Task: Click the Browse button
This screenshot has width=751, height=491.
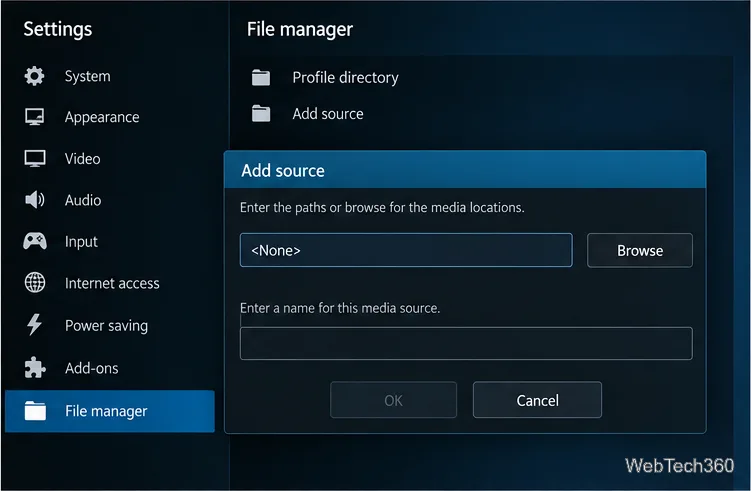Action: point(639,250)
